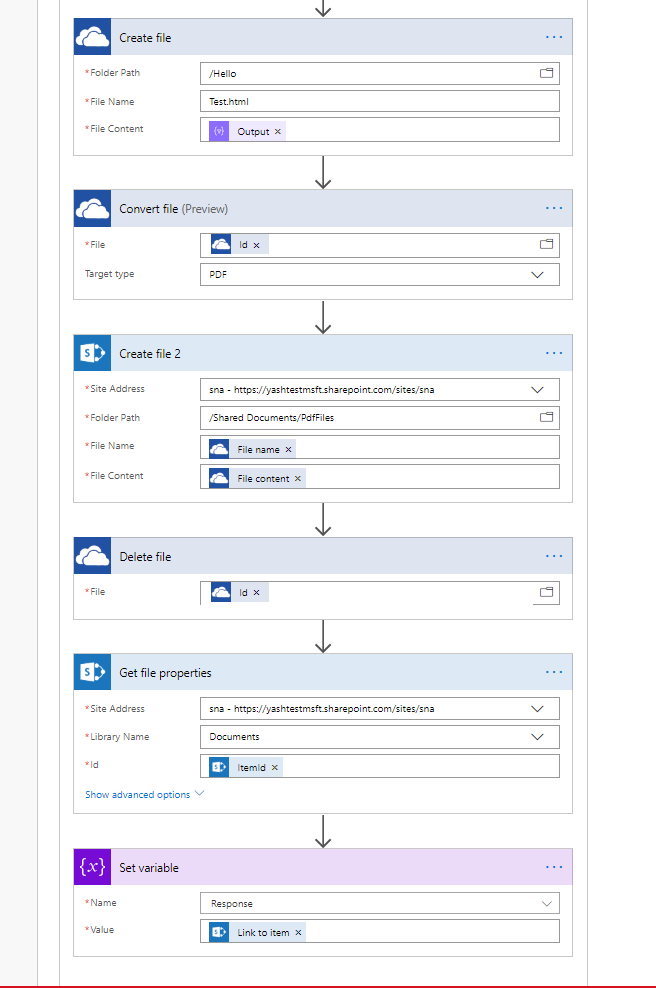
Task: Click the OneDrive icon on Delete file card
Action: (x=93, y=556)
